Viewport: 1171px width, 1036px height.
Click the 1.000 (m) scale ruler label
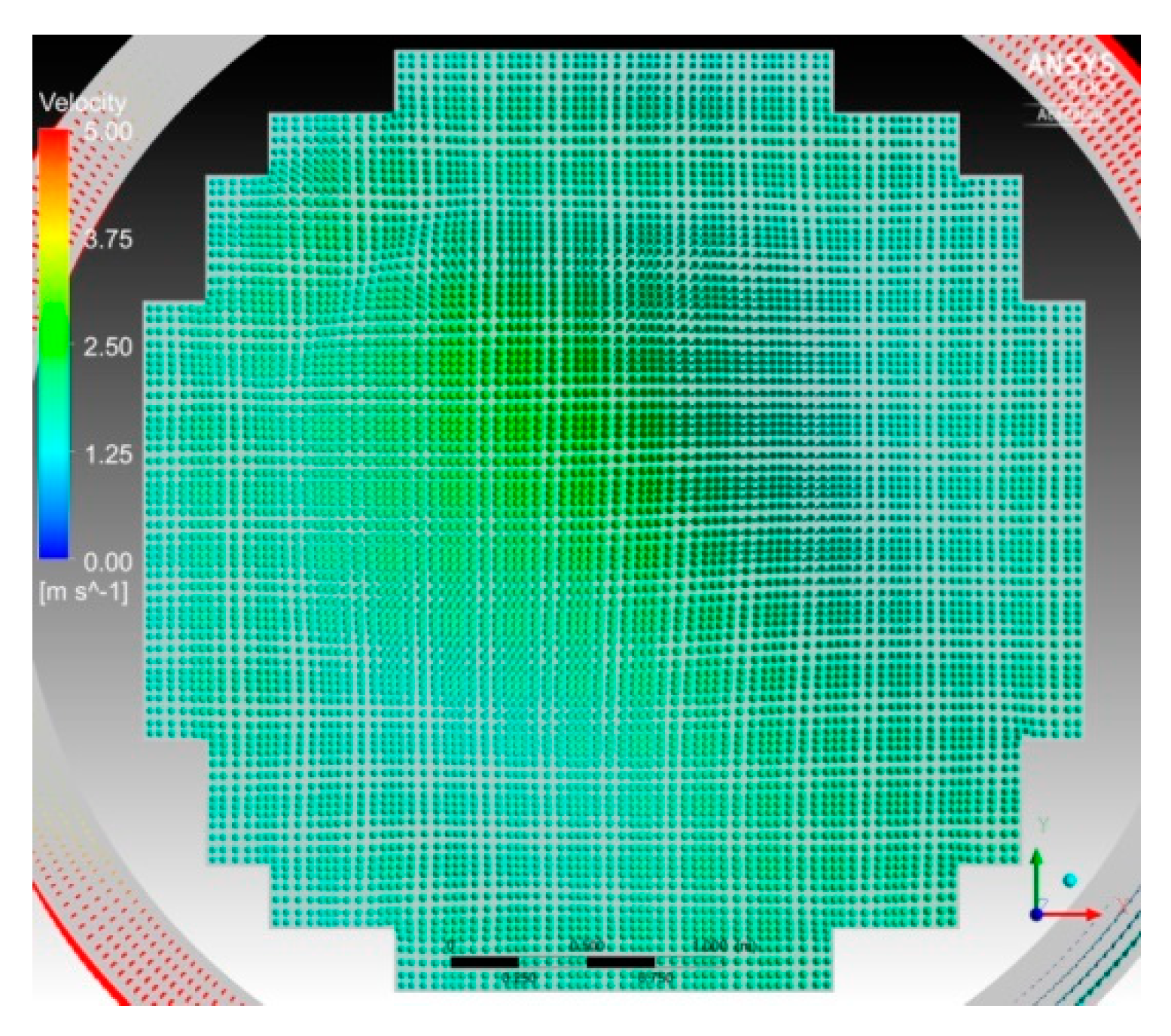(x=724, y=946)
